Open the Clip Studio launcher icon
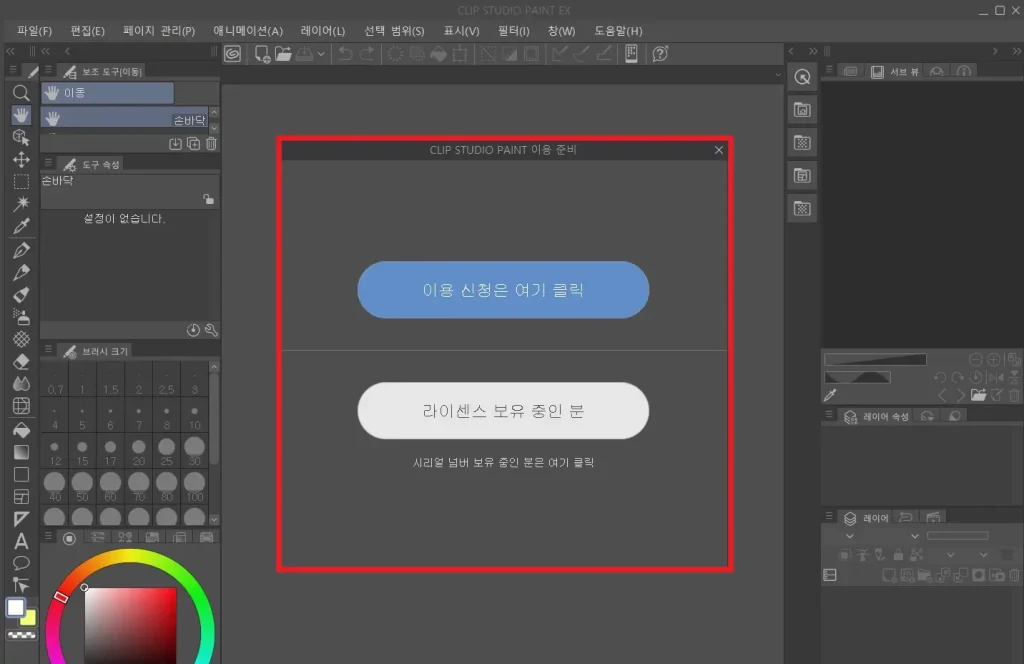Screen dimensions: 1024x664 [x=232, y=54]
